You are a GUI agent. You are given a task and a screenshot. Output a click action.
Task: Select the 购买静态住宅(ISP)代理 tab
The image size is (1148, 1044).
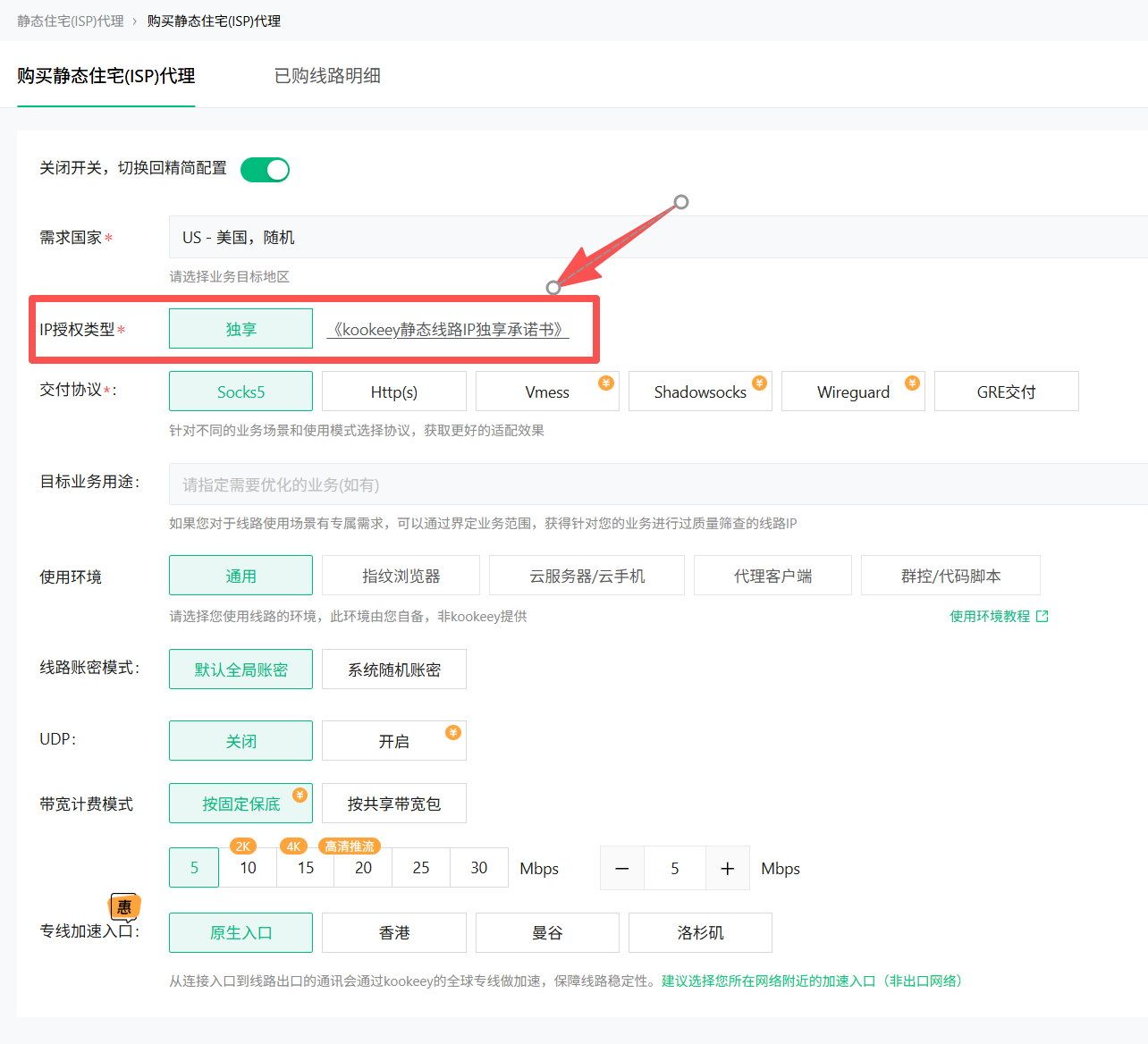(106, 76)
